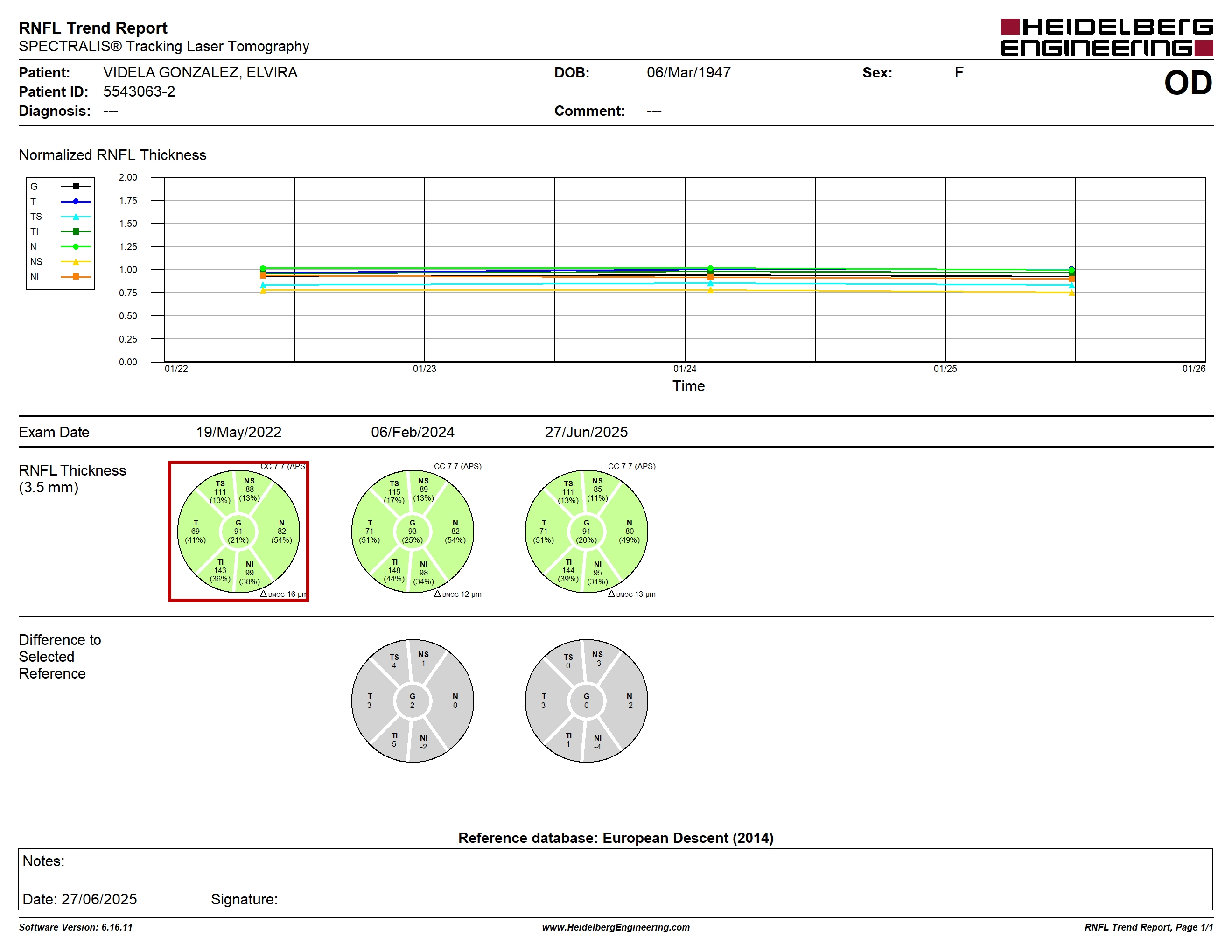Select the 06/Feb/2024 RNFL thickness chart
Viewport: 1232px width, 952px height.
pyautogui.click(x=413, y=531)
